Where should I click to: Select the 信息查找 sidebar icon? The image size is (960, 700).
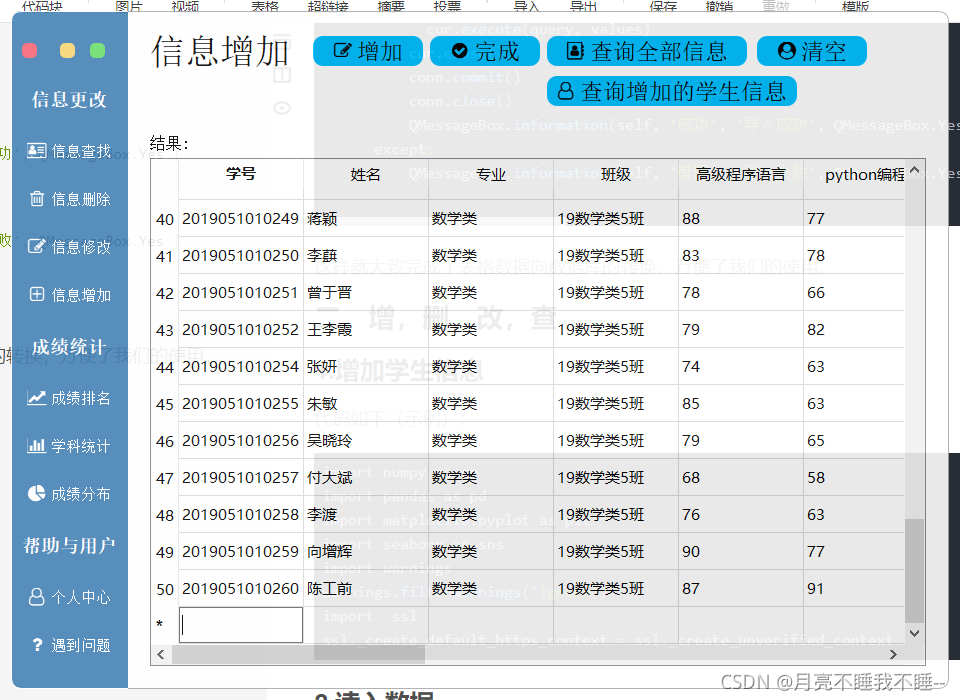pyautogui.click(x=38, y=150)
